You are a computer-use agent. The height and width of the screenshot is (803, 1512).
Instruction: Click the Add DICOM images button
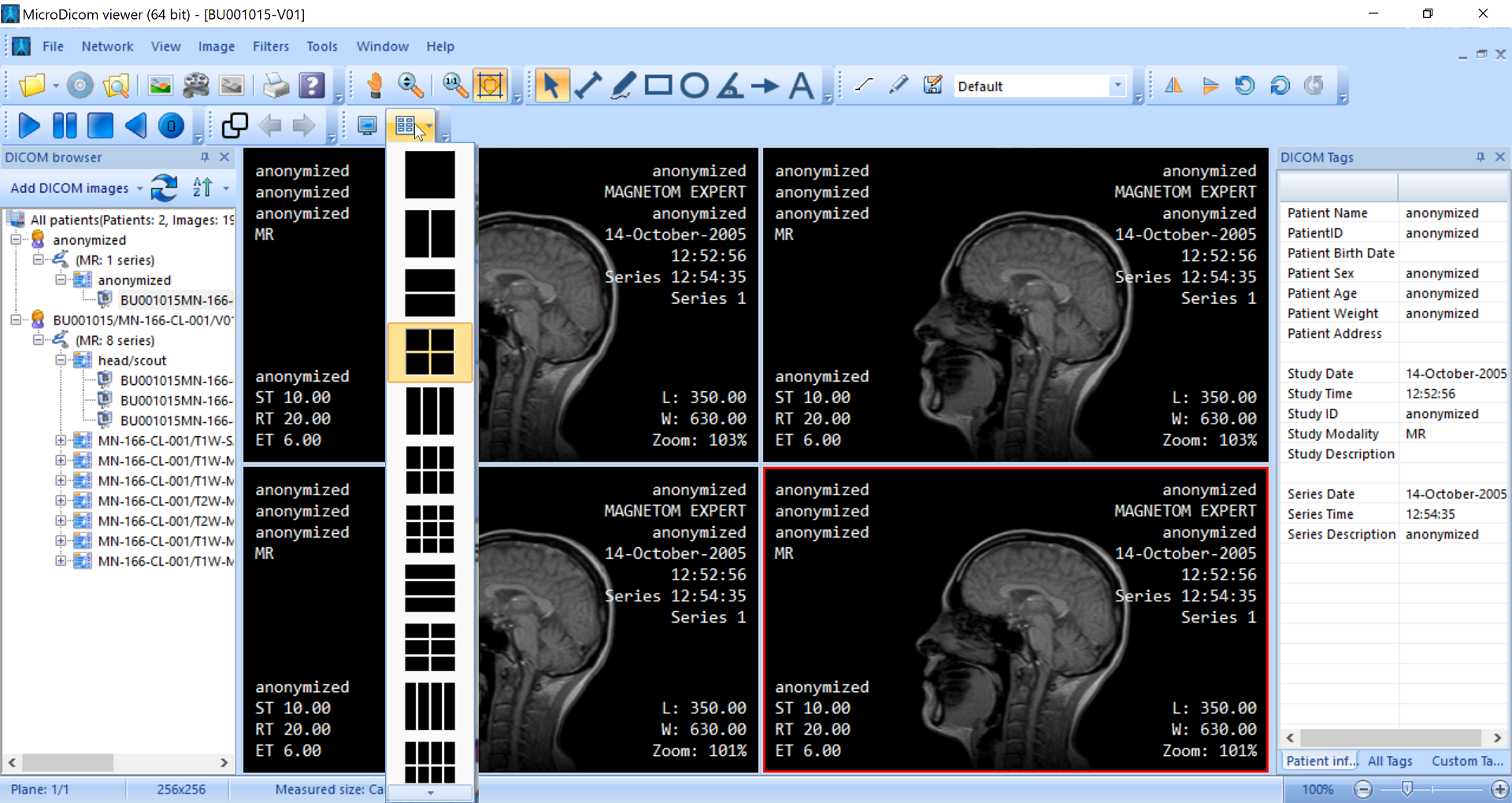click(x=69, y=187)
